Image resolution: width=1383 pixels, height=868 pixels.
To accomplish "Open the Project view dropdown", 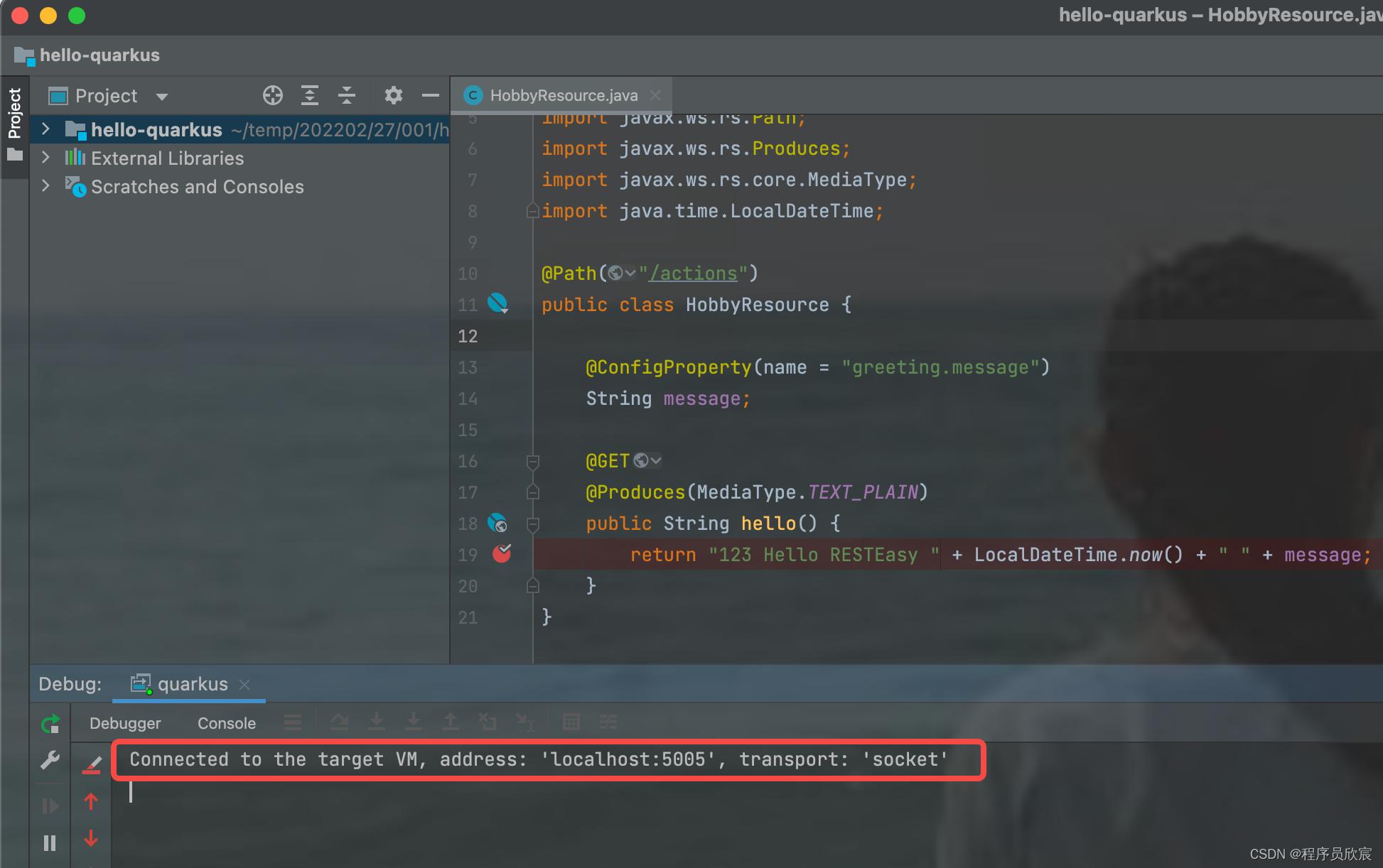I will (162, 97).
